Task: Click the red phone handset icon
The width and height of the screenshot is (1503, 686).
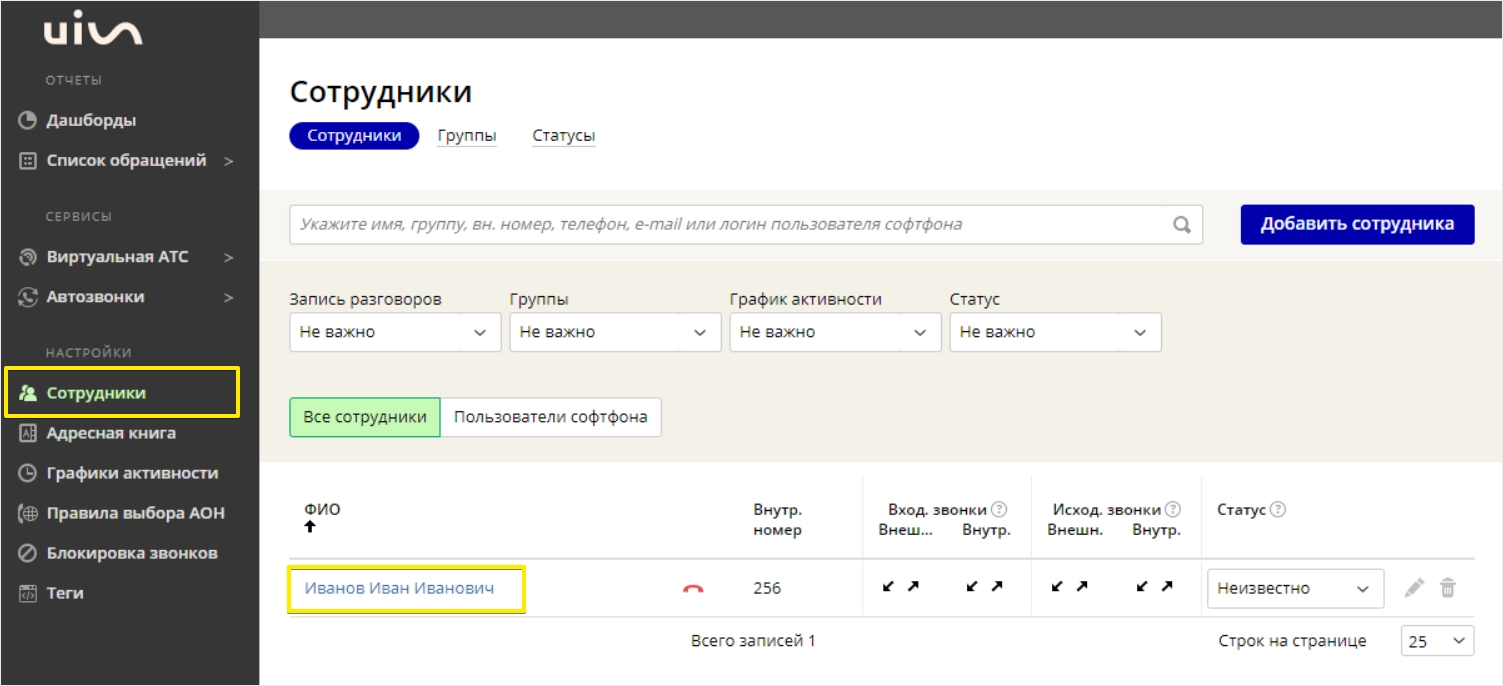Action: tap(693, 589)
